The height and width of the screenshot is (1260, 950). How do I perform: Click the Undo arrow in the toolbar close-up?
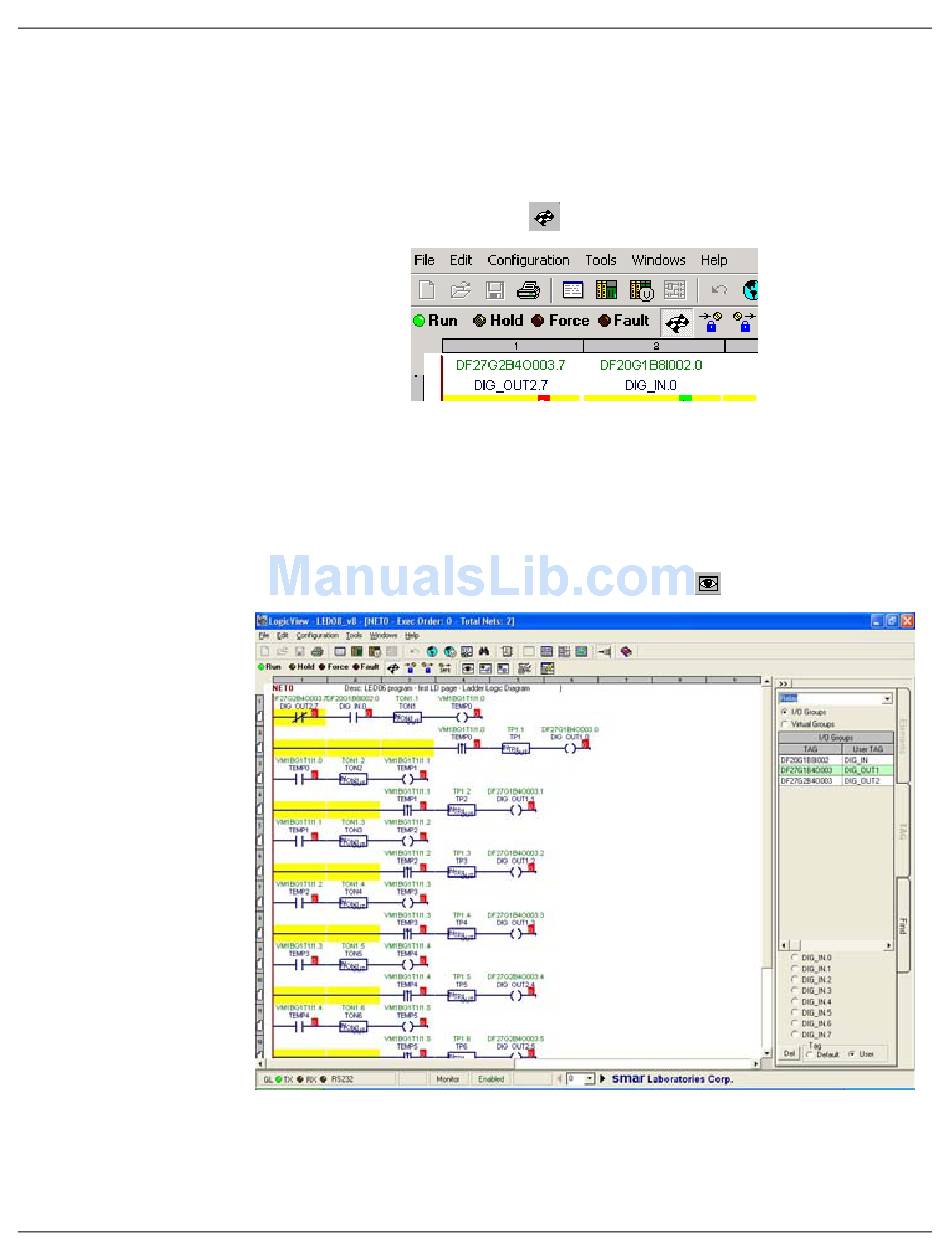(719, 291)
